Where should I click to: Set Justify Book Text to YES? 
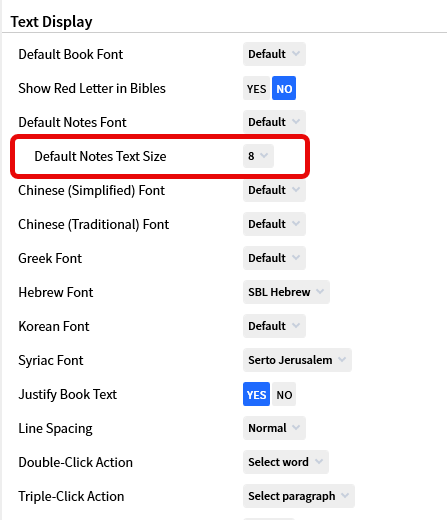pyautogui.click(x=256, y=394)
